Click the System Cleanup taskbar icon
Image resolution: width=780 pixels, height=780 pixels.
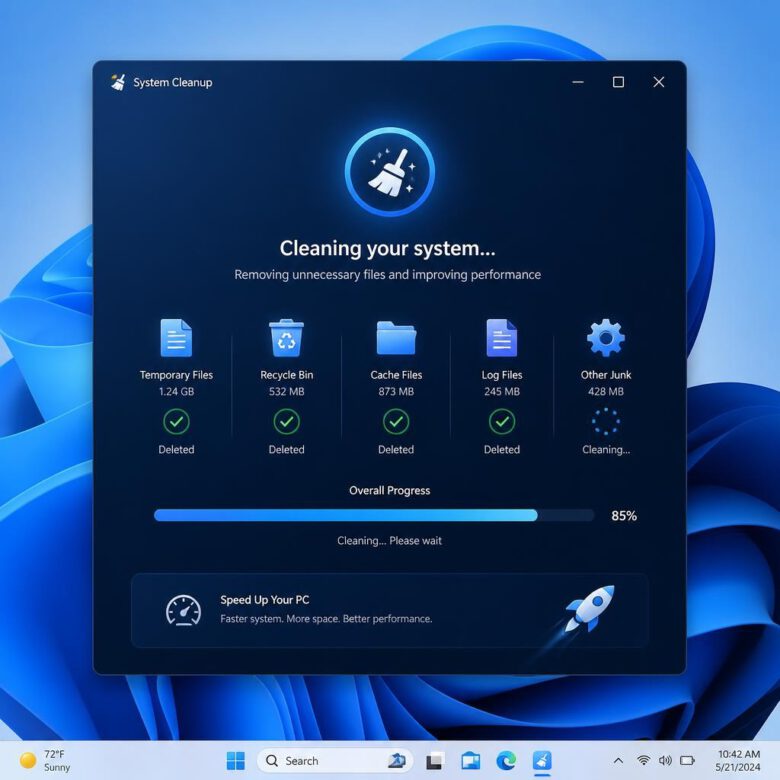point(542,761)
